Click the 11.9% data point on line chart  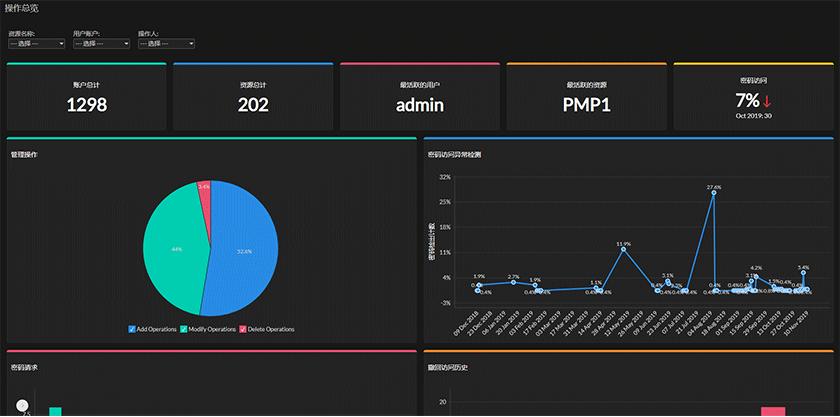coord(624,249)
